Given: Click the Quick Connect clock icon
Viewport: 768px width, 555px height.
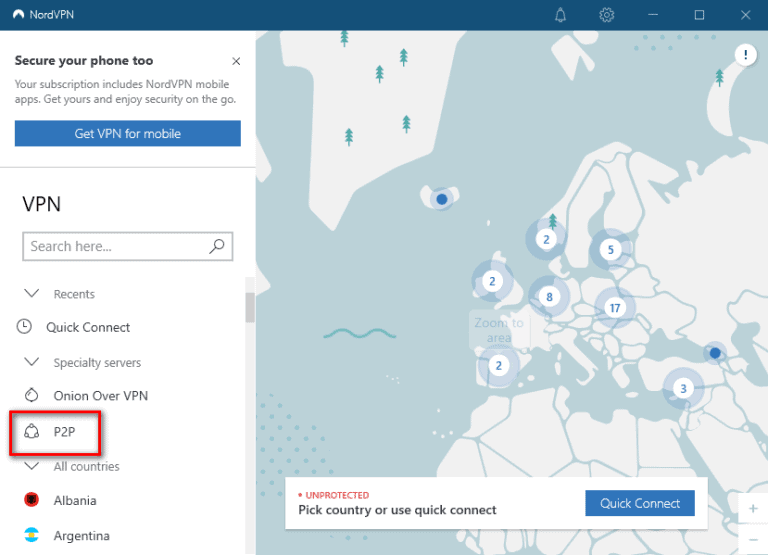Looking at the screenshot, I should pyautogui.click(x=26, y=327).
